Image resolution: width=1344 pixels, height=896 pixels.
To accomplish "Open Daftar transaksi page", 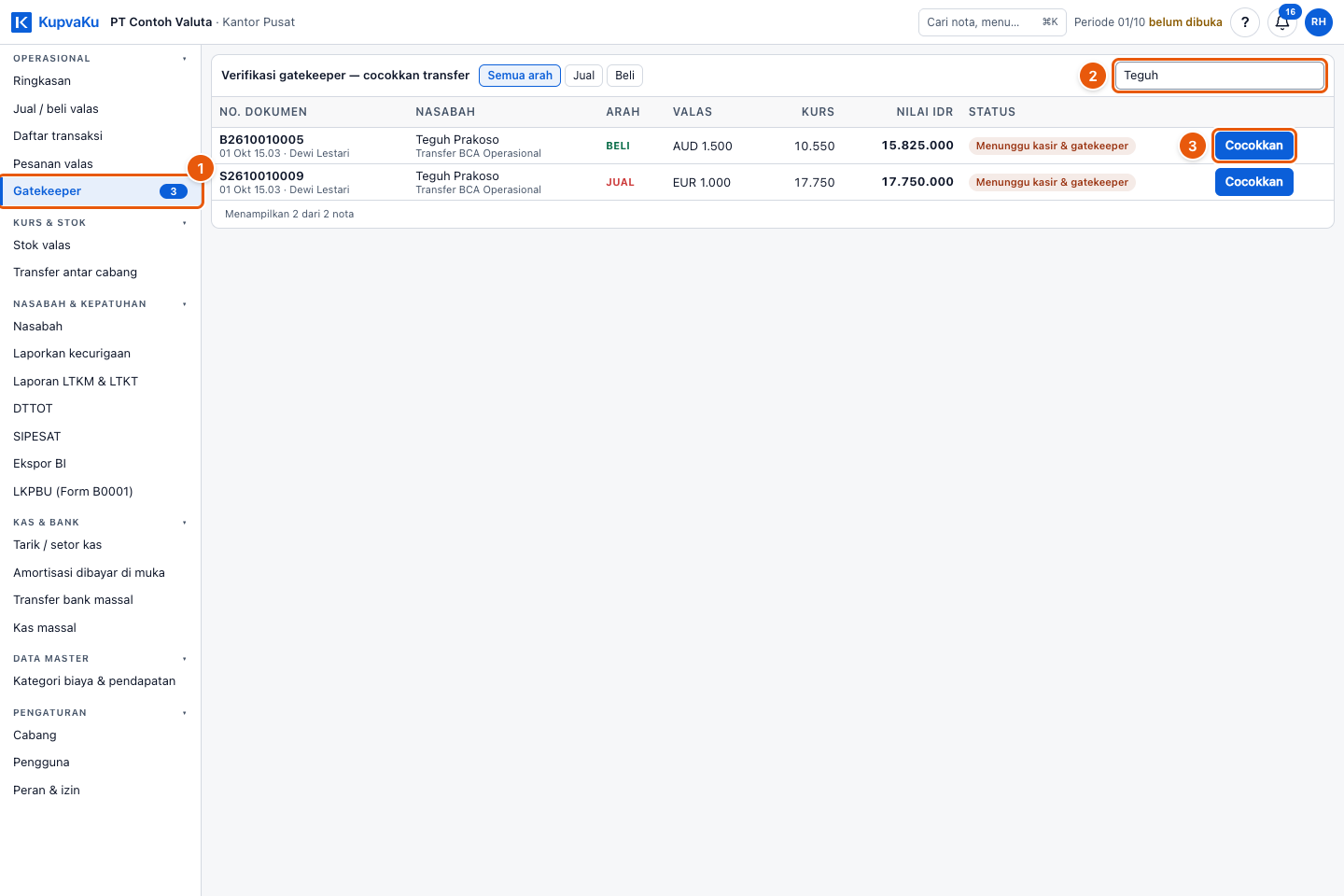I will click(100, 136).
